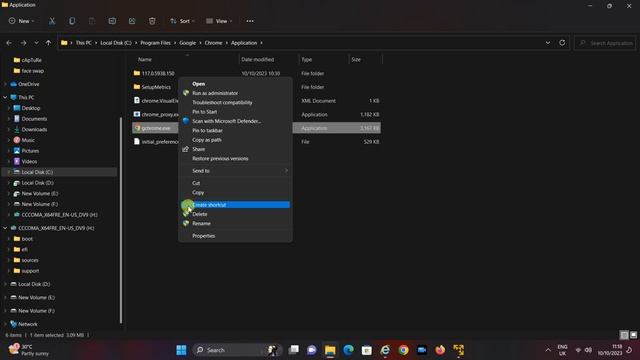This screenshot has width=640, height=360.
Task: Sort by the Type column header
Action: 307,60
